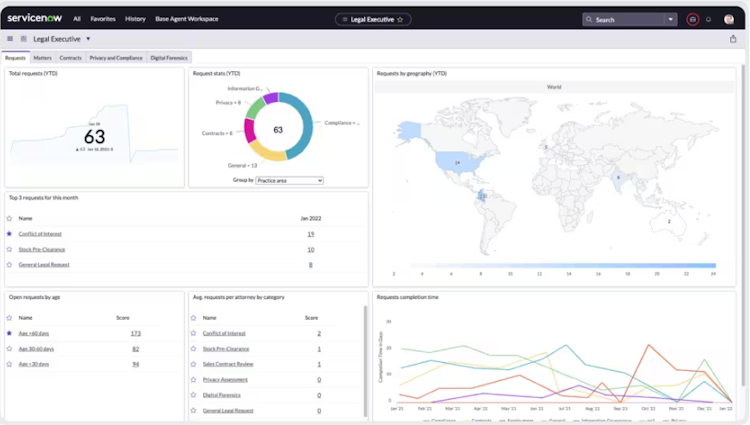
Task: Switch to the Contracts tab
Action: pos(70,58)
